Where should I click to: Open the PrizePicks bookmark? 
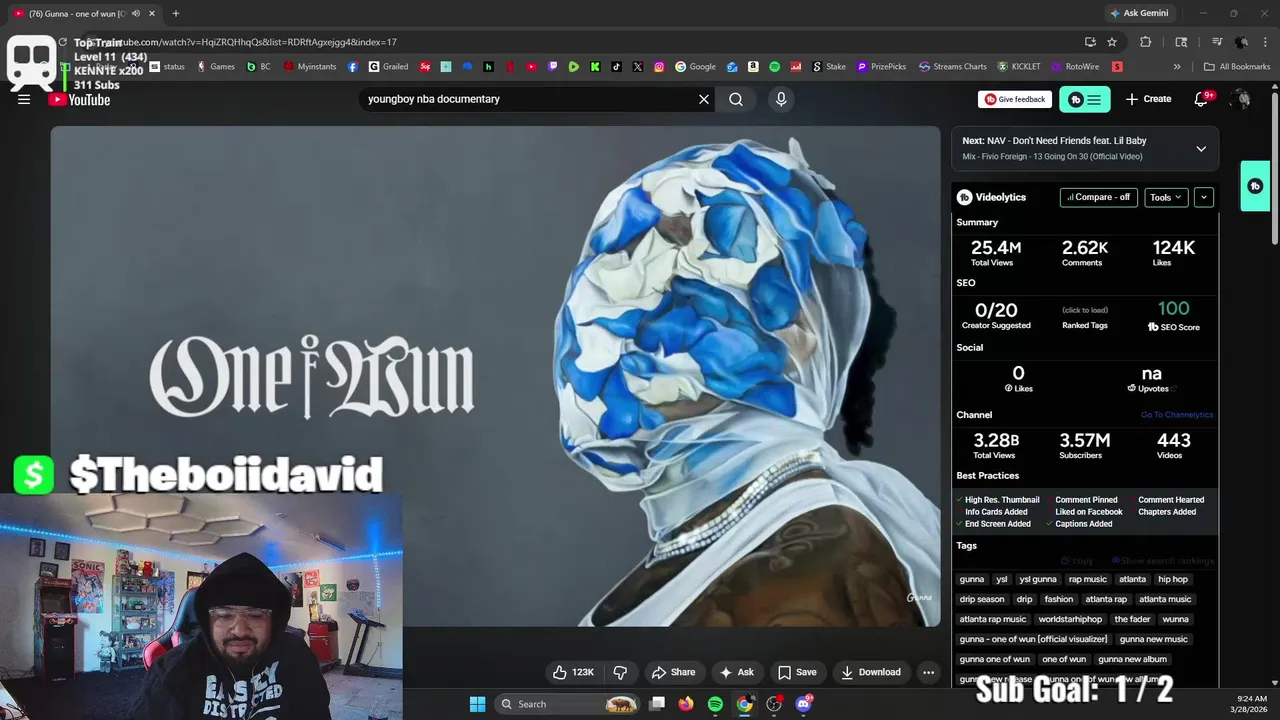coord(881,67)
